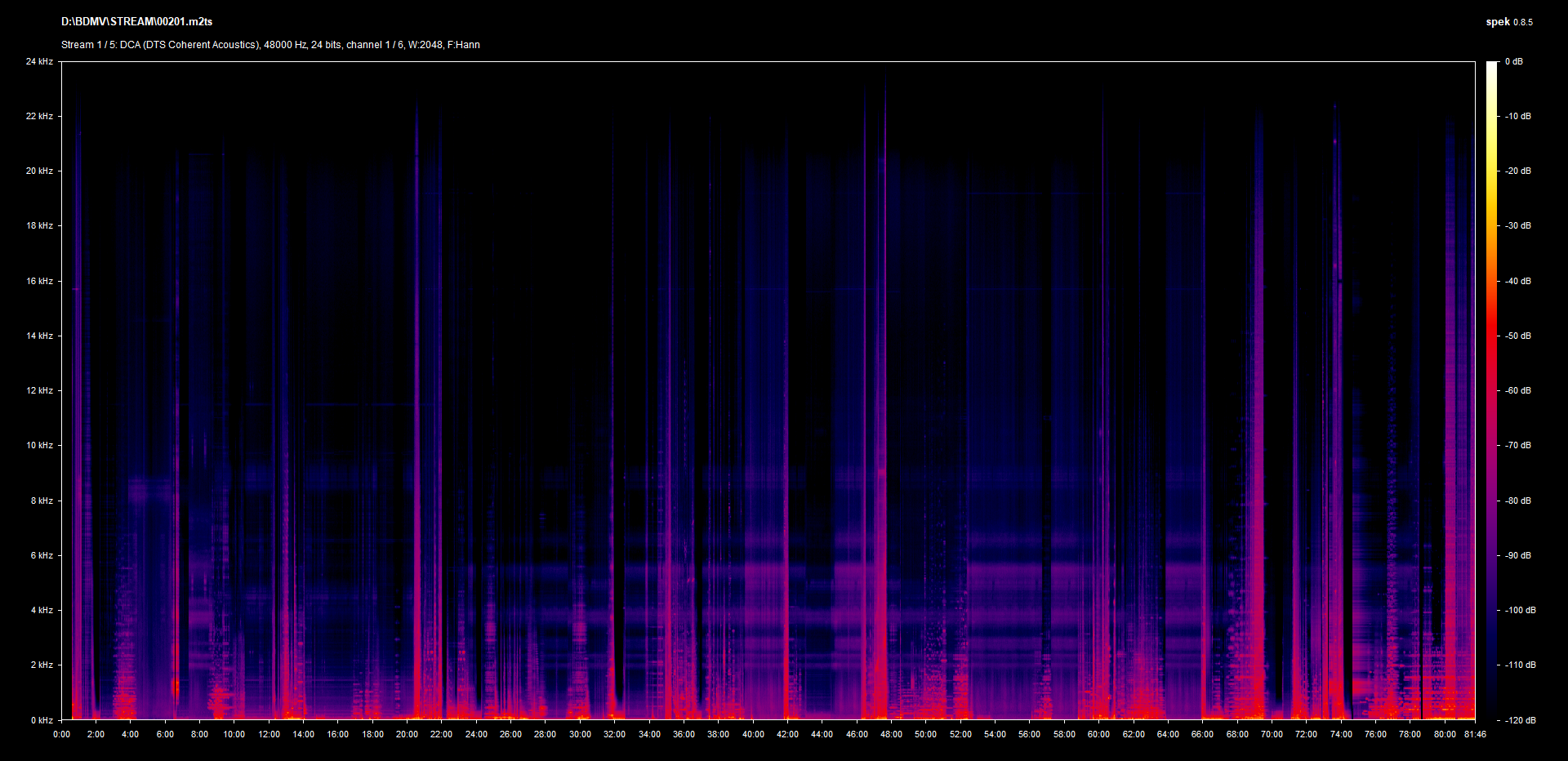Select the 74:00 time axis marker

[x=1341, y=734]
